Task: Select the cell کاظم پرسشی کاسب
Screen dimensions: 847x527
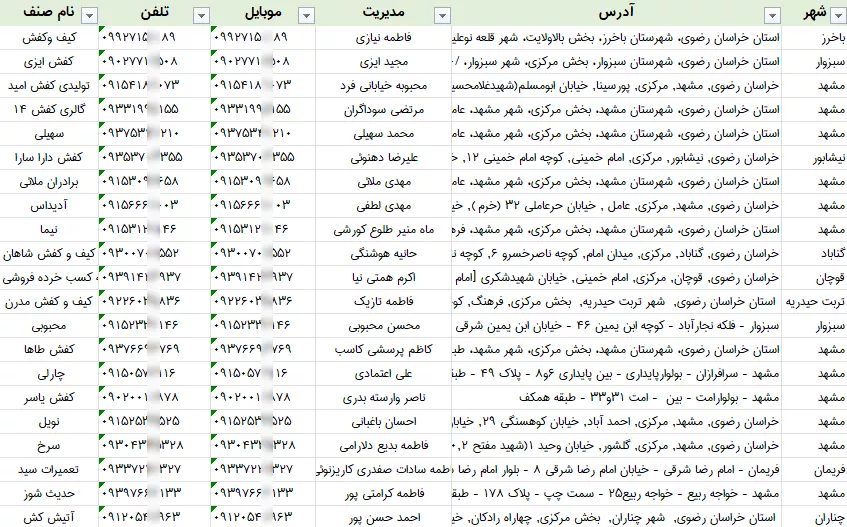Action: pyautogui.click(x=384, y=349)
